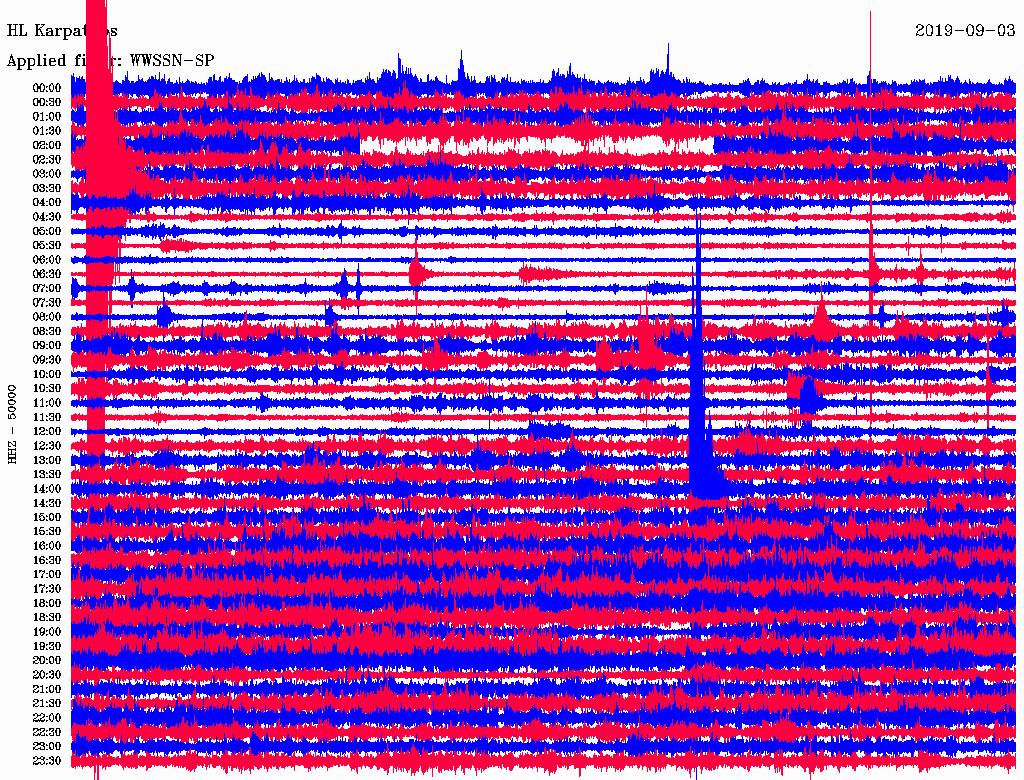Click the tall blue spike in the plot center
This screenshot has height=780, width=1024.
[699, 380]
